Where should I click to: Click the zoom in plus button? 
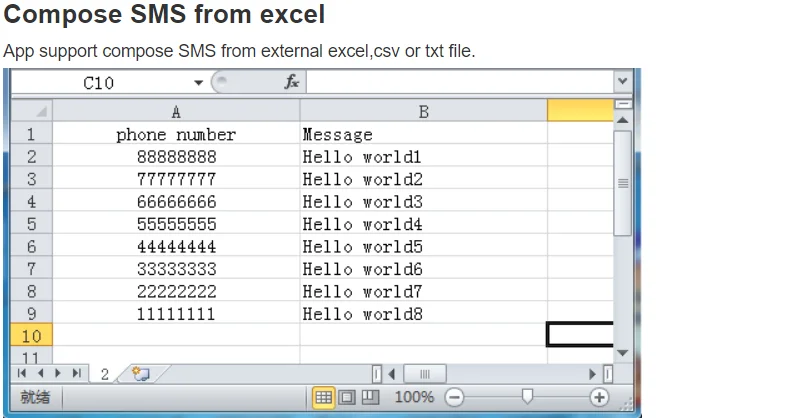tap(599, 397)
